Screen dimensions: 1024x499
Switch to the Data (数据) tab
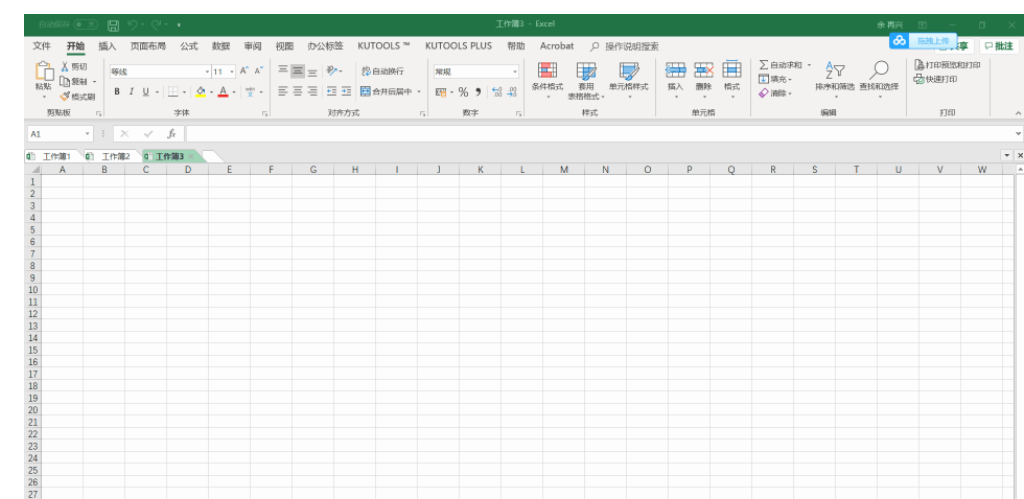(x=221, y=46)
